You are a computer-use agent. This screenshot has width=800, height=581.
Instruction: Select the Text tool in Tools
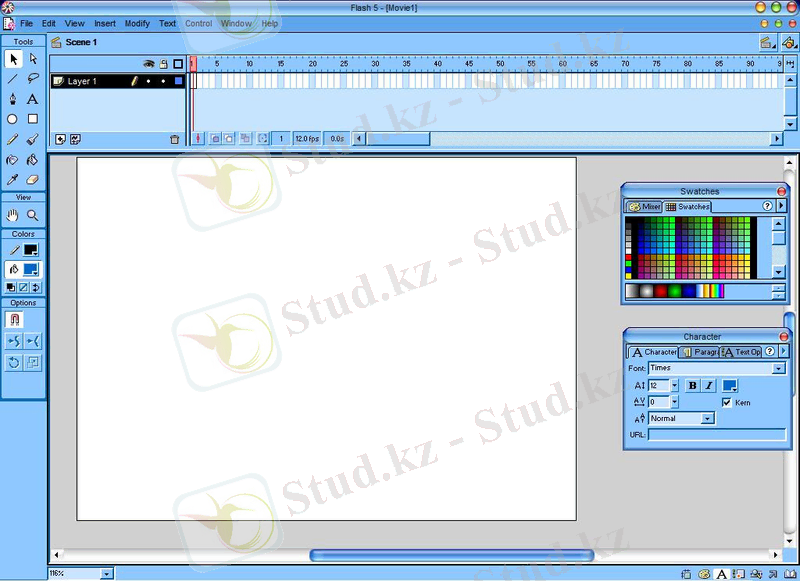[33, 98]
